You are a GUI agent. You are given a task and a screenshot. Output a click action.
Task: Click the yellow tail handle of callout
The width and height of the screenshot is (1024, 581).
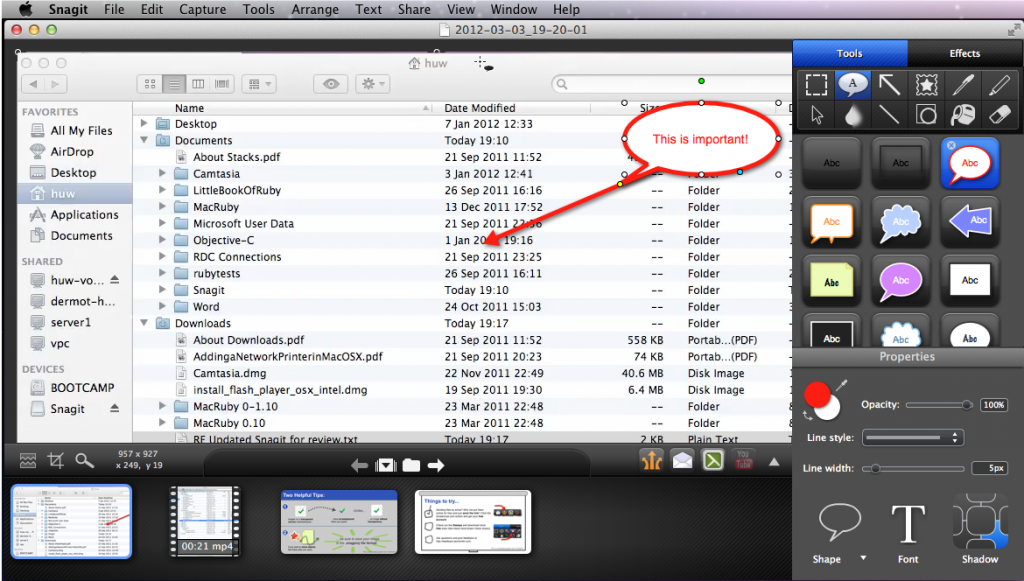click(620, 184)
